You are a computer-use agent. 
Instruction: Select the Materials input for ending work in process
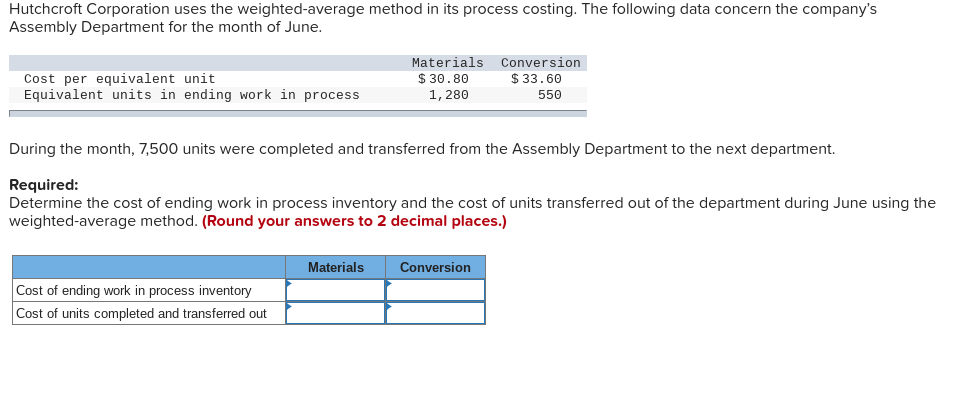[x=336, y=290]
